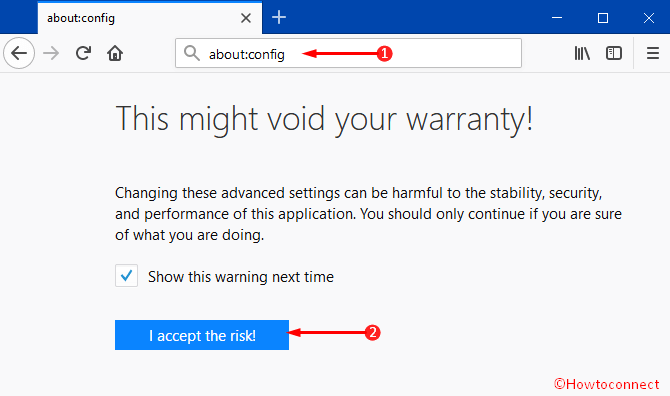
Task: Click the I accept the risk! button
Action: [202, 335]
